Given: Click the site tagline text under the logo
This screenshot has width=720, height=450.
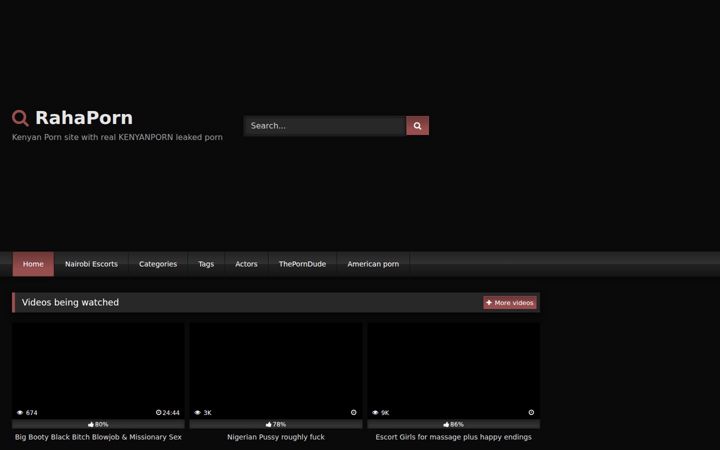Looking at the screenshot, I should click(x=117, y=137).
